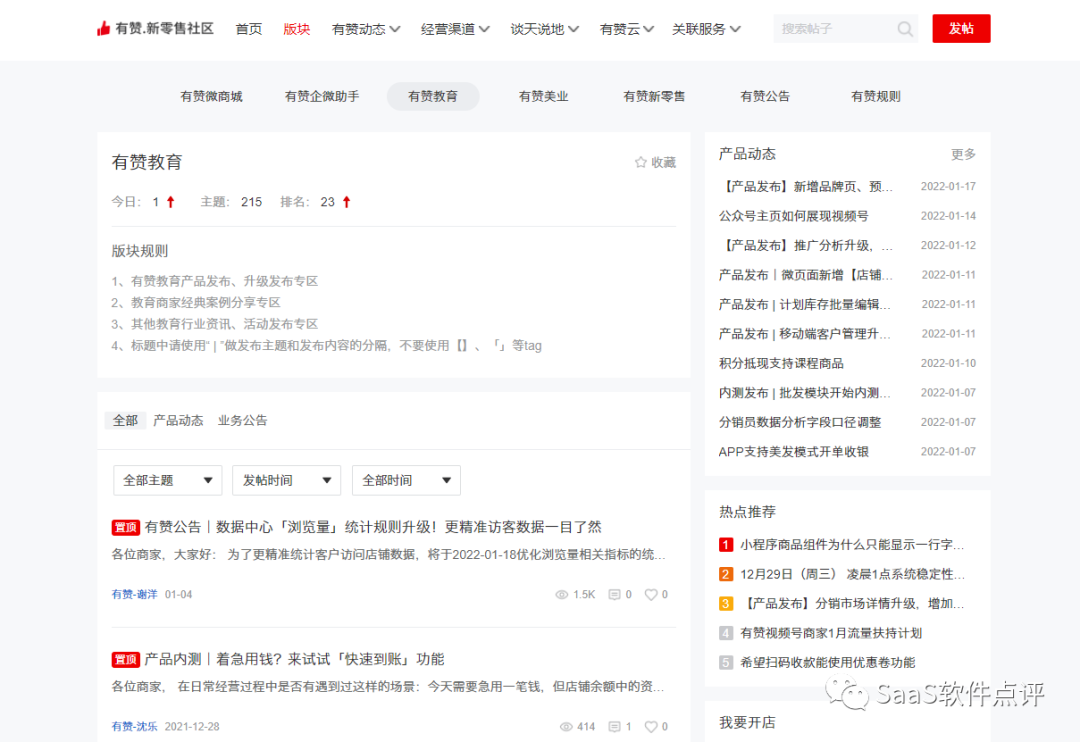Click rank badge 3 in 热点推荐
1080x742 pixels.
click(x=726, y=604)
